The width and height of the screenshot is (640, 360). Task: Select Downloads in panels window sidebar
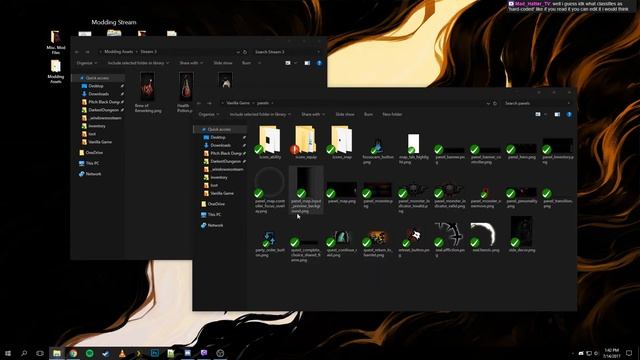[x=220, y=145]
